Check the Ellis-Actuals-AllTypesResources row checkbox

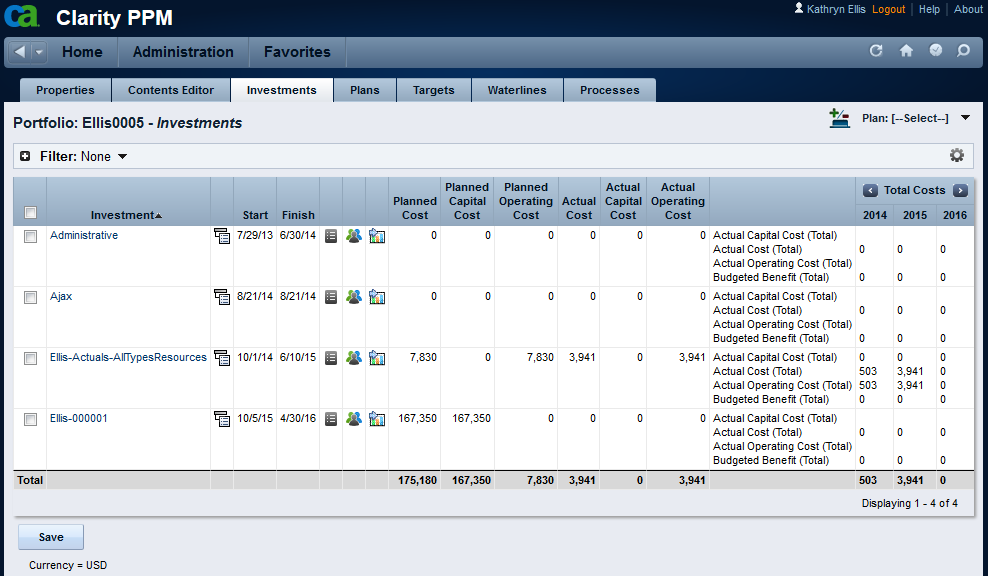(30, 359)
